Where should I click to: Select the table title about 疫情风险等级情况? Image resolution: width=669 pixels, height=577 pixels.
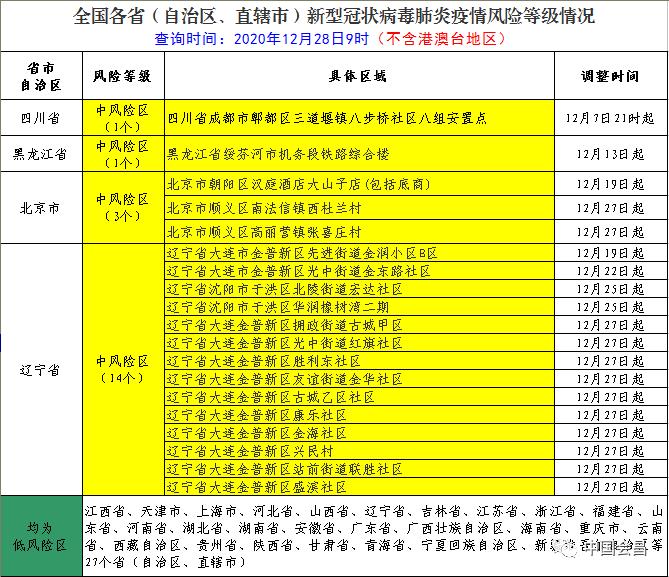pyautogui.click(x=334, y=16)
